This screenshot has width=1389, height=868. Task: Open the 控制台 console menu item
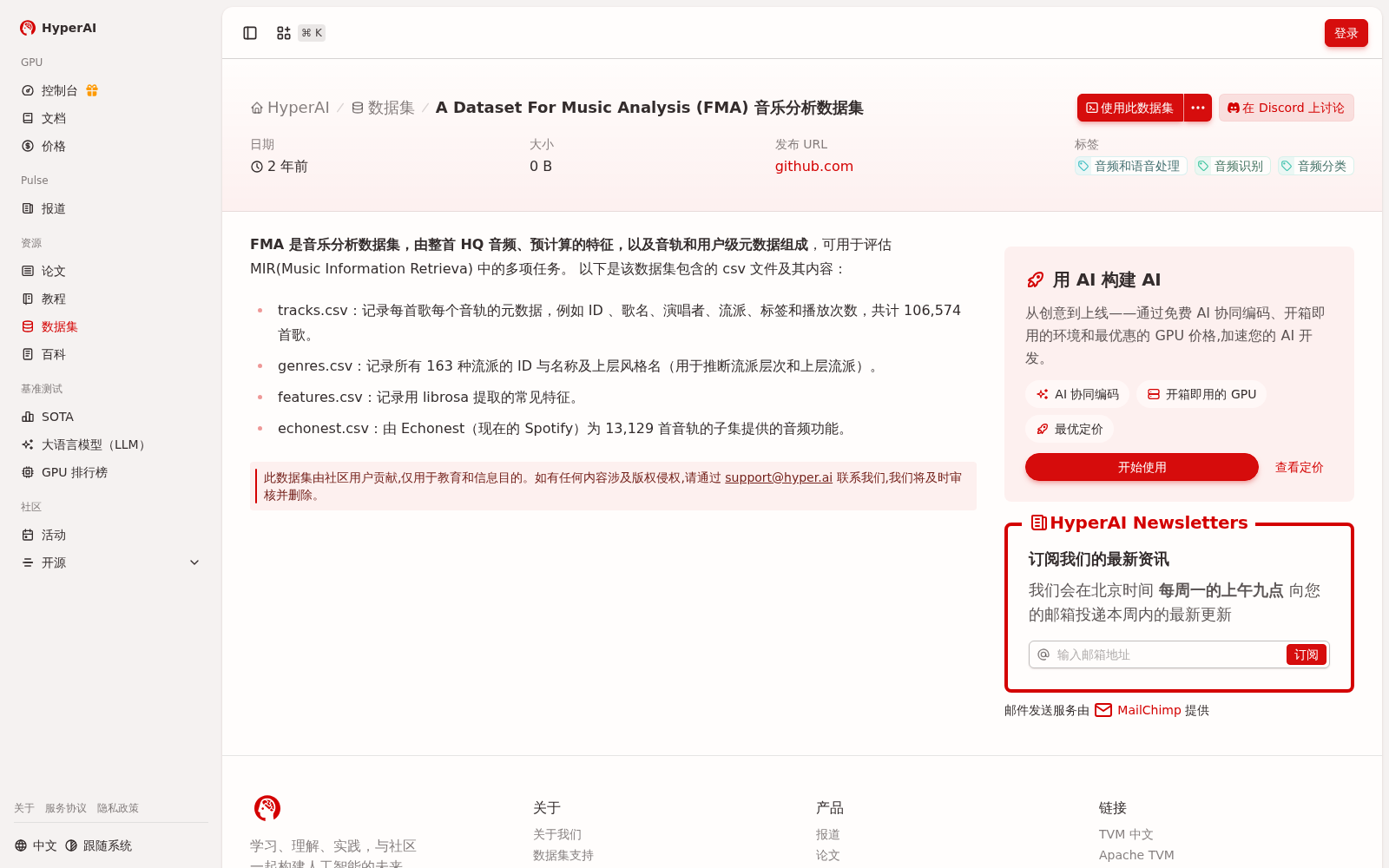[x=59, y=90]
